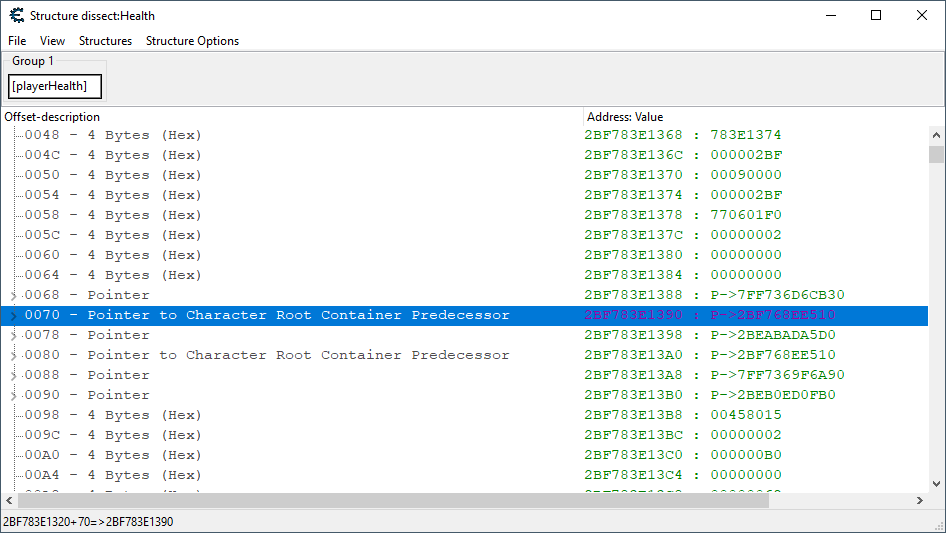Expand the pointer at offset 0068
Image resolution: width=946 pixels, height=533 pixels.
point(13,296)
